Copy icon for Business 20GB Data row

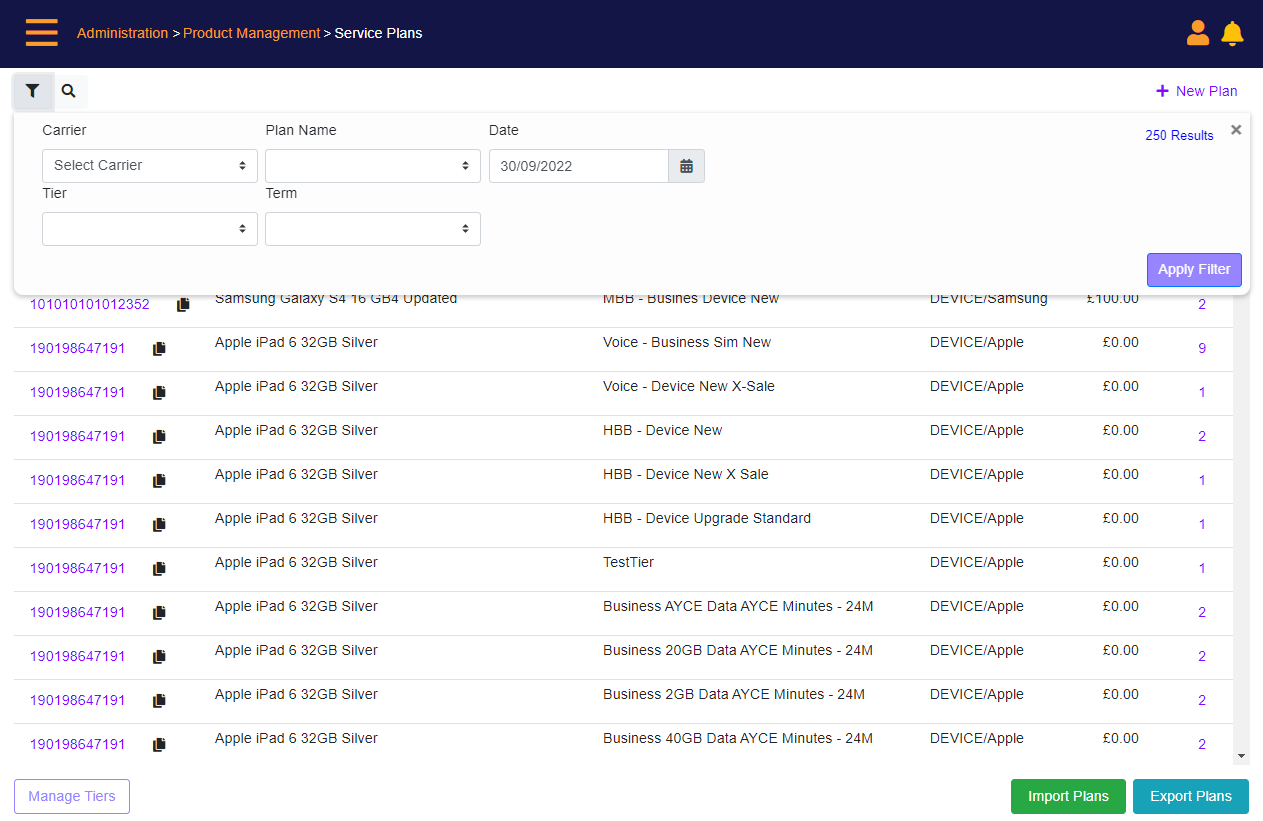(159, 657)
